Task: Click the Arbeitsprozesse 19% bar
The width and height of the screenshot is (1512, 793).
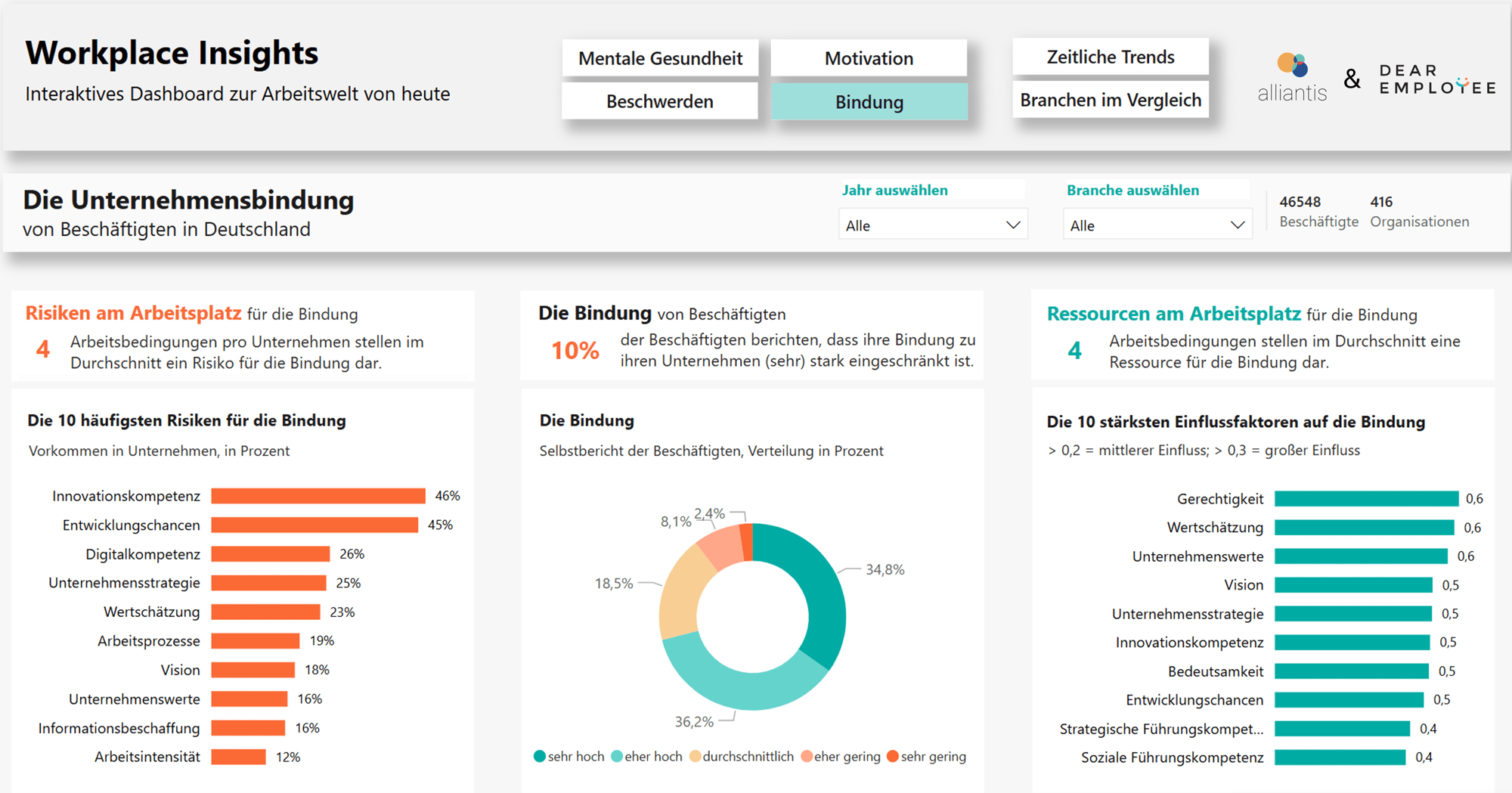Action: (x=256, y=641)
